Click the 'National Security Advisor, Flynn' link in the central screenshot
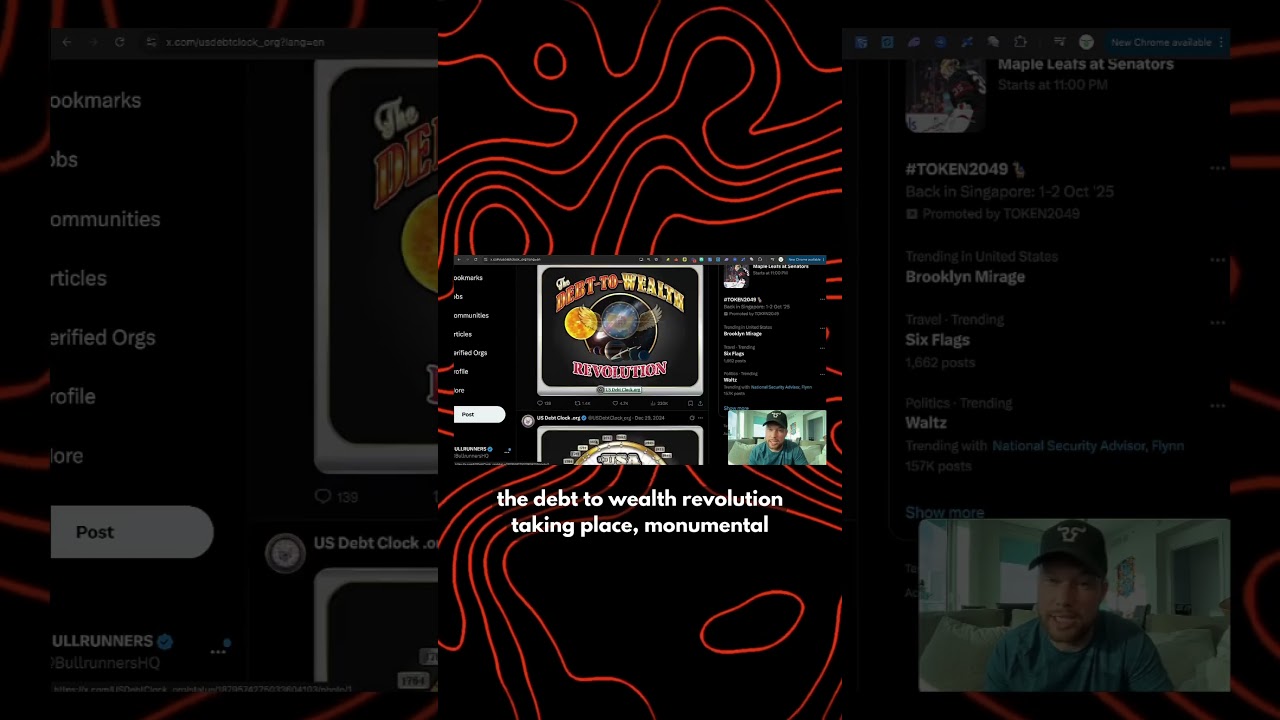The height and width of the screenshot is (720, 1280). point(782,387)
